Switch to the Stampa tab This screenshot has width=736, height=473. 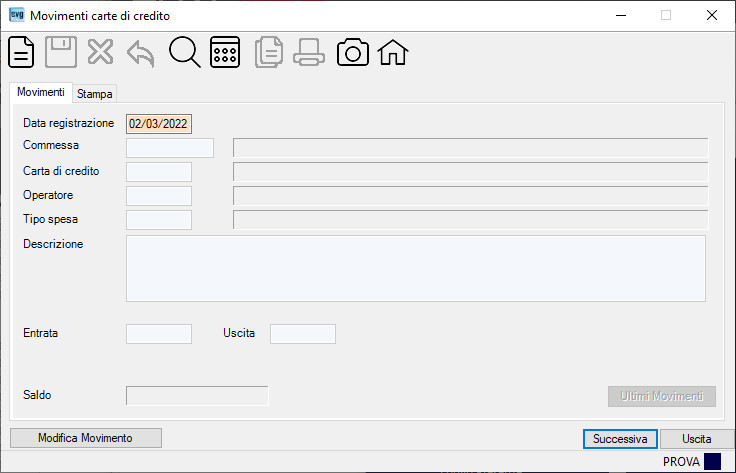pos(94,94)
